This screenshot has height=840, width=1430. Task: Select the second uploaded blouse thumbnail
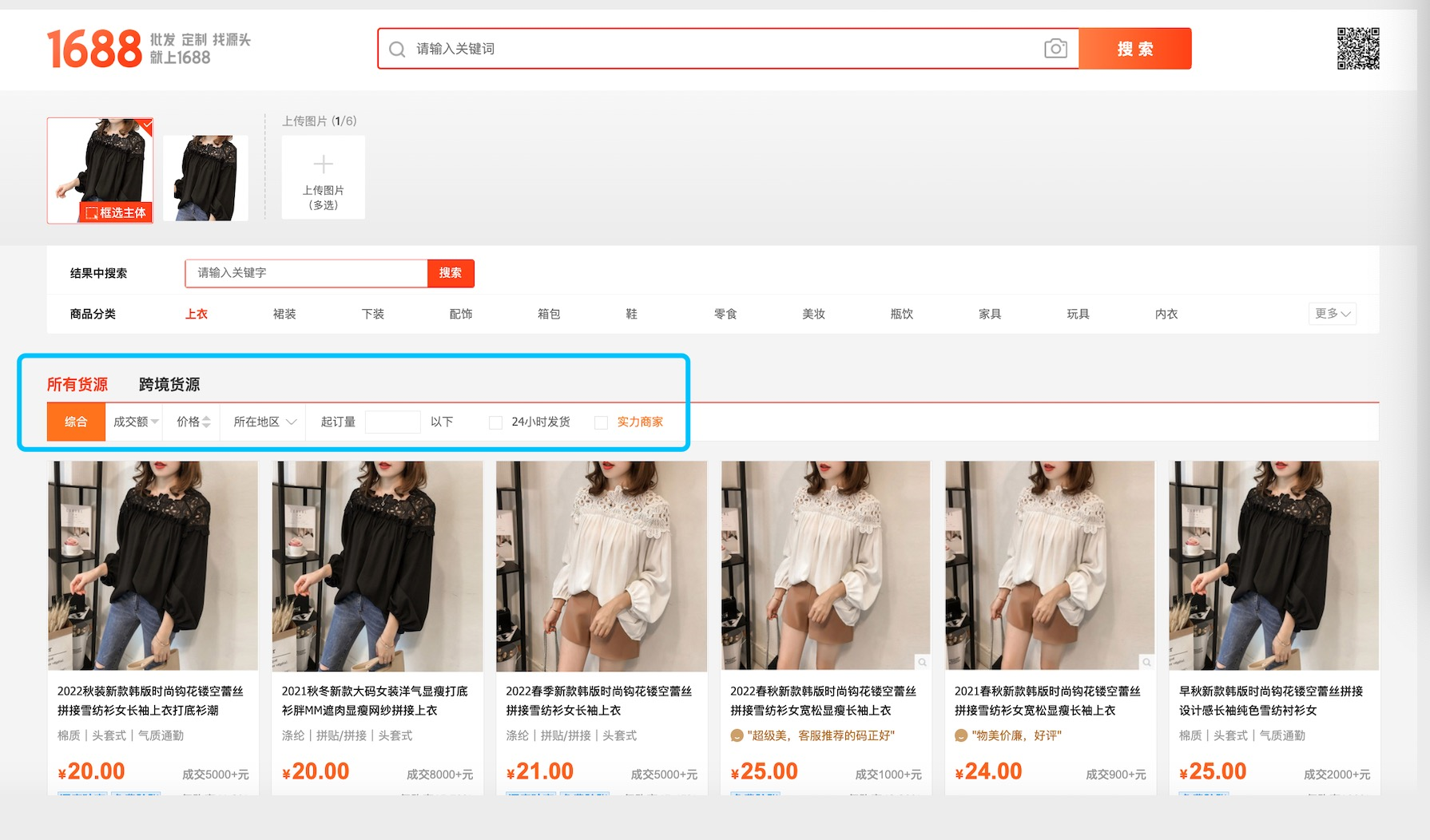(205, 177)
